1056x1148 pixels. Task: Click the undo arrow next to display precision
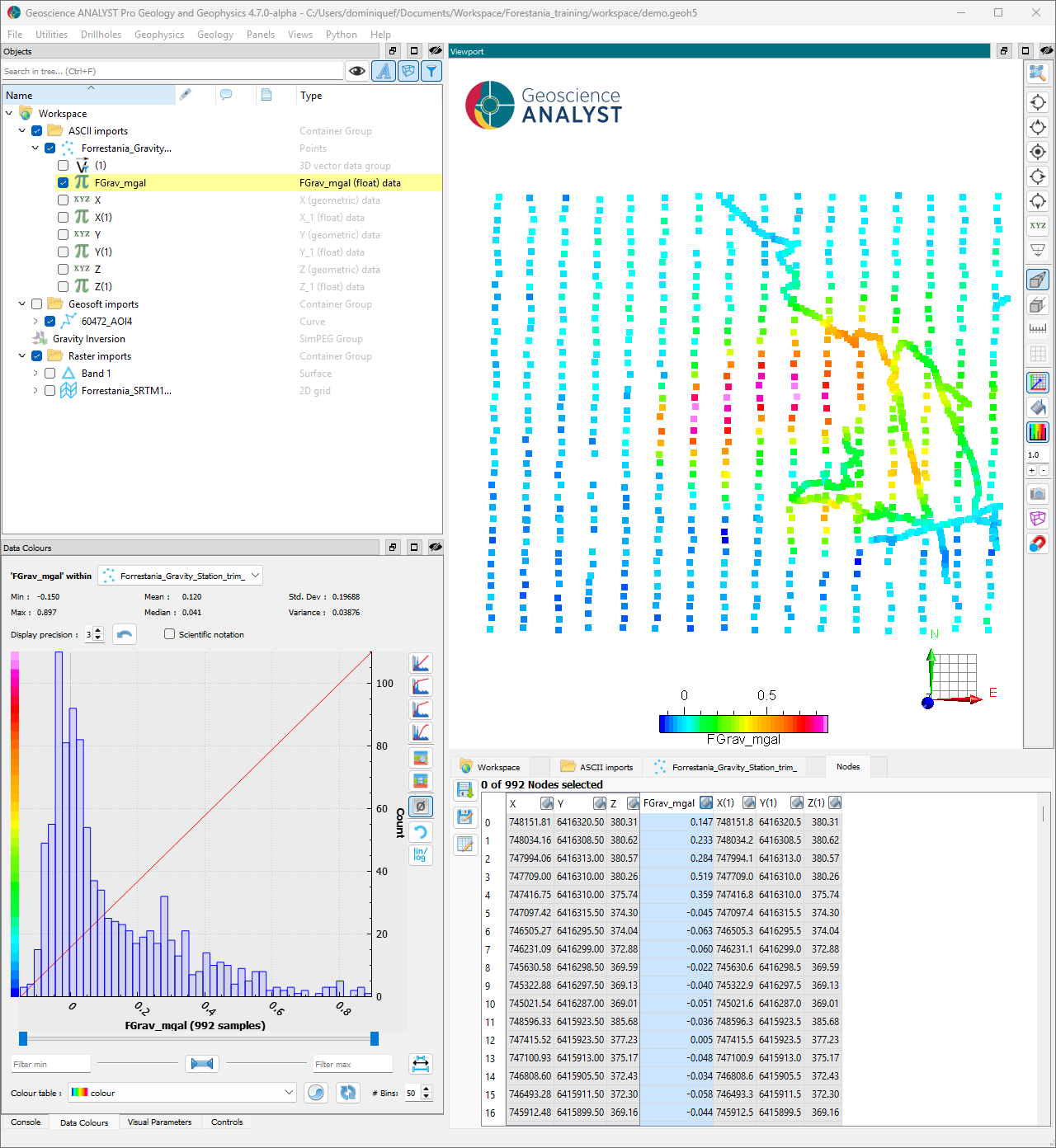point(125,634)
